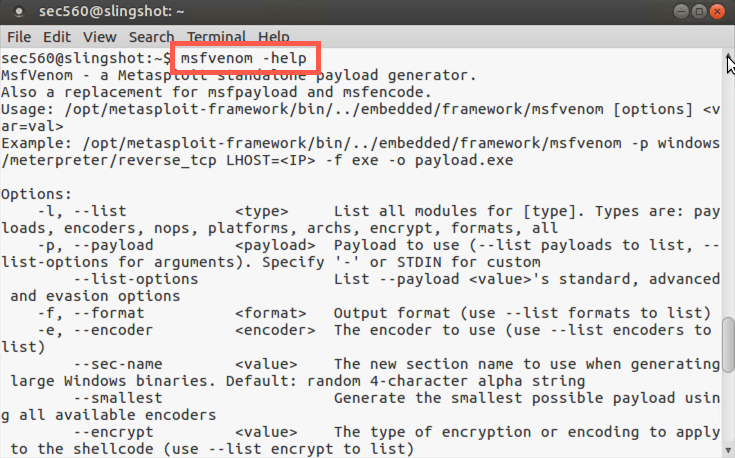Screen dimensions: 735x458
Task: Open the Edit menu
Action: click(x=55, y=37)
